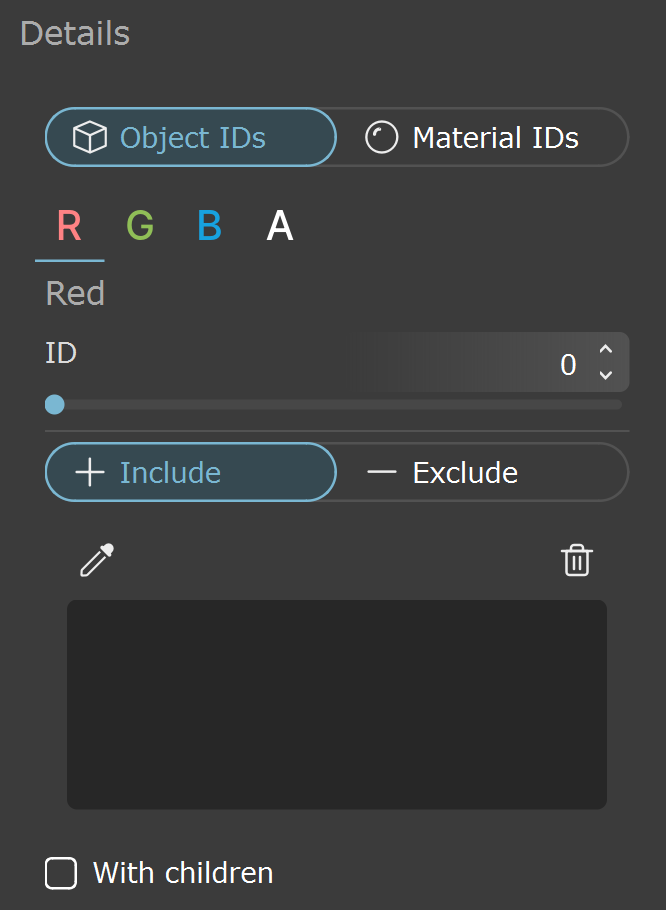Click the ID slider handle
The image size is (666, 910).
[55, 405]
